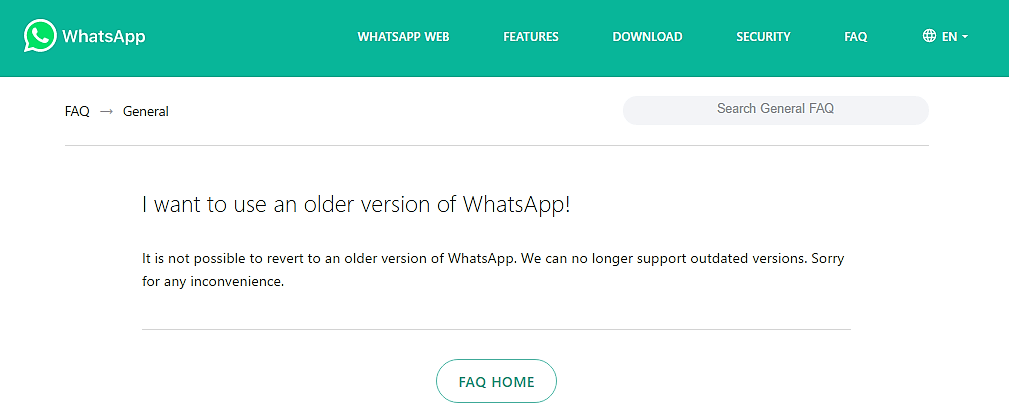The width and height of the screenshot is (1009, 409).
Task: Click the FAQ breadcrumb link
Action: (77, 111)
